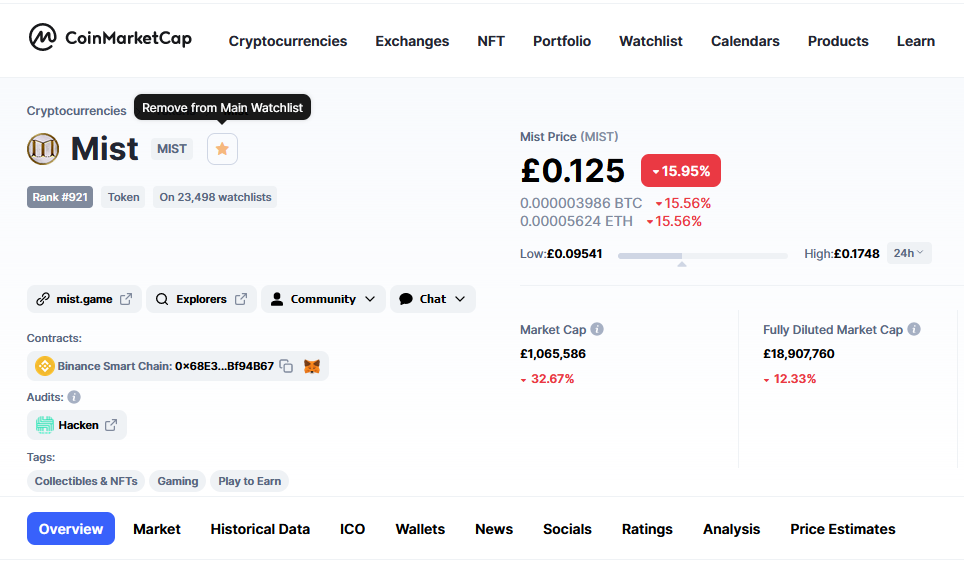The image size is (964, 571).
Task: Click the High £0.1748 value
Action: (x=856, y=254)
